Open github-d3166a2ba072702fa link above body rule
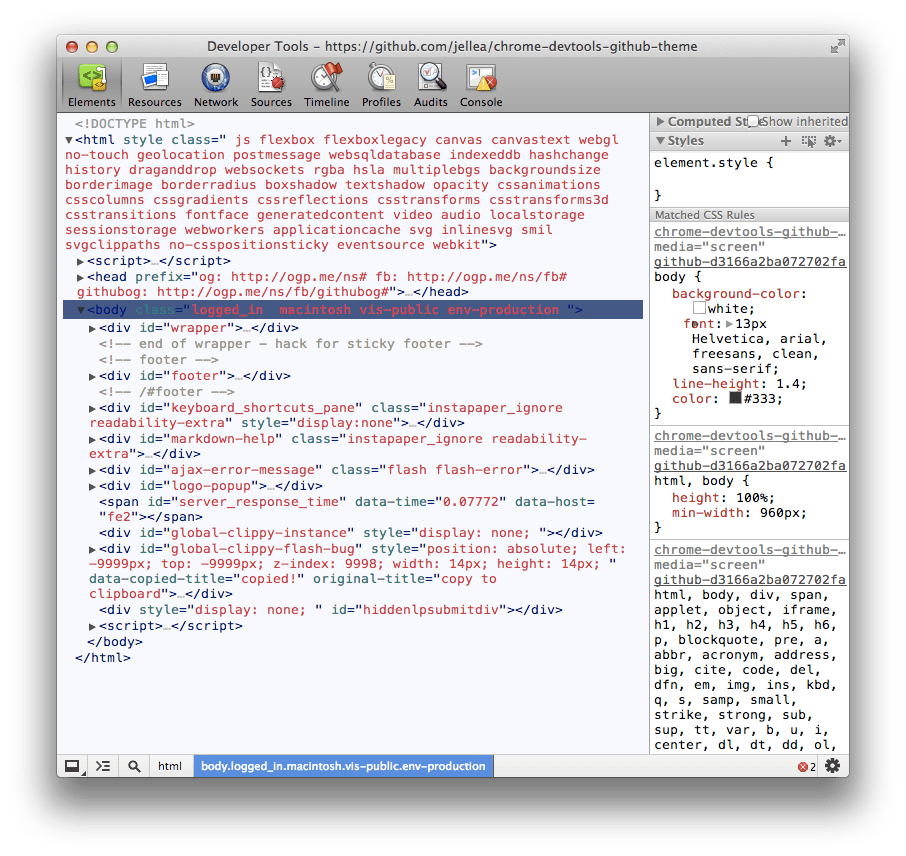 (749, 262)
